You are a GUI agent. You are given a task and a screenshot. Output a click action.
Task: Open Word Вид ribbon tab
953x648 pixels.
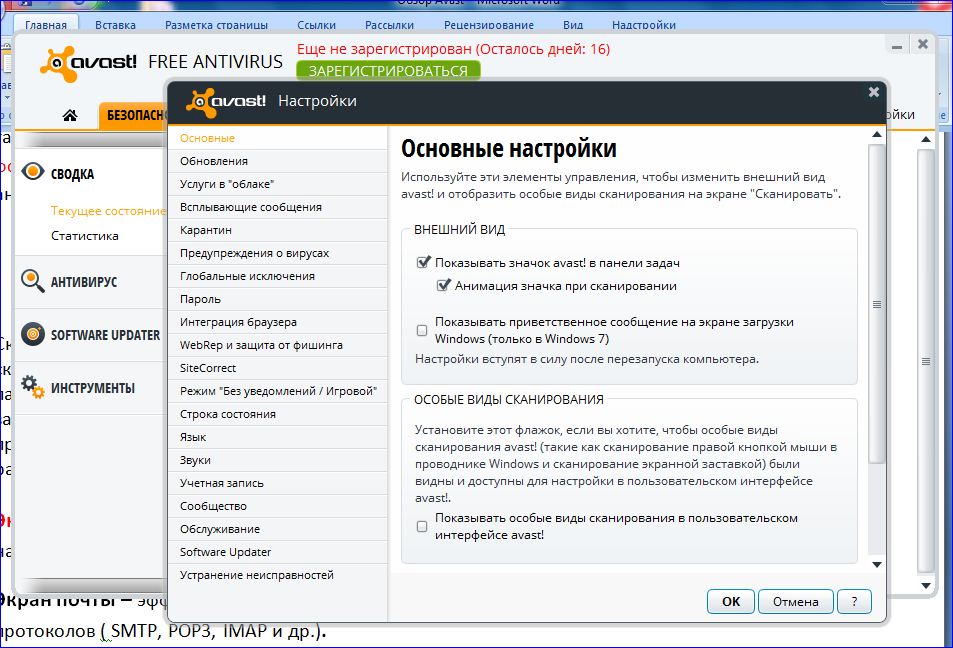coord(573,25)
